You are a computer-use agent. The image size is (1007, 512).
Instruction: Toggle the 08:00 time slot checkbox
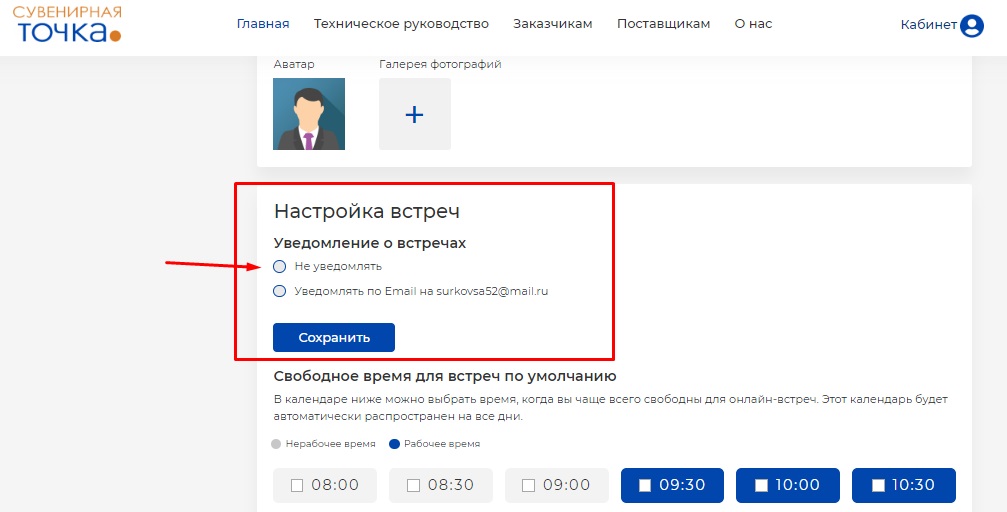pos(297,486)
